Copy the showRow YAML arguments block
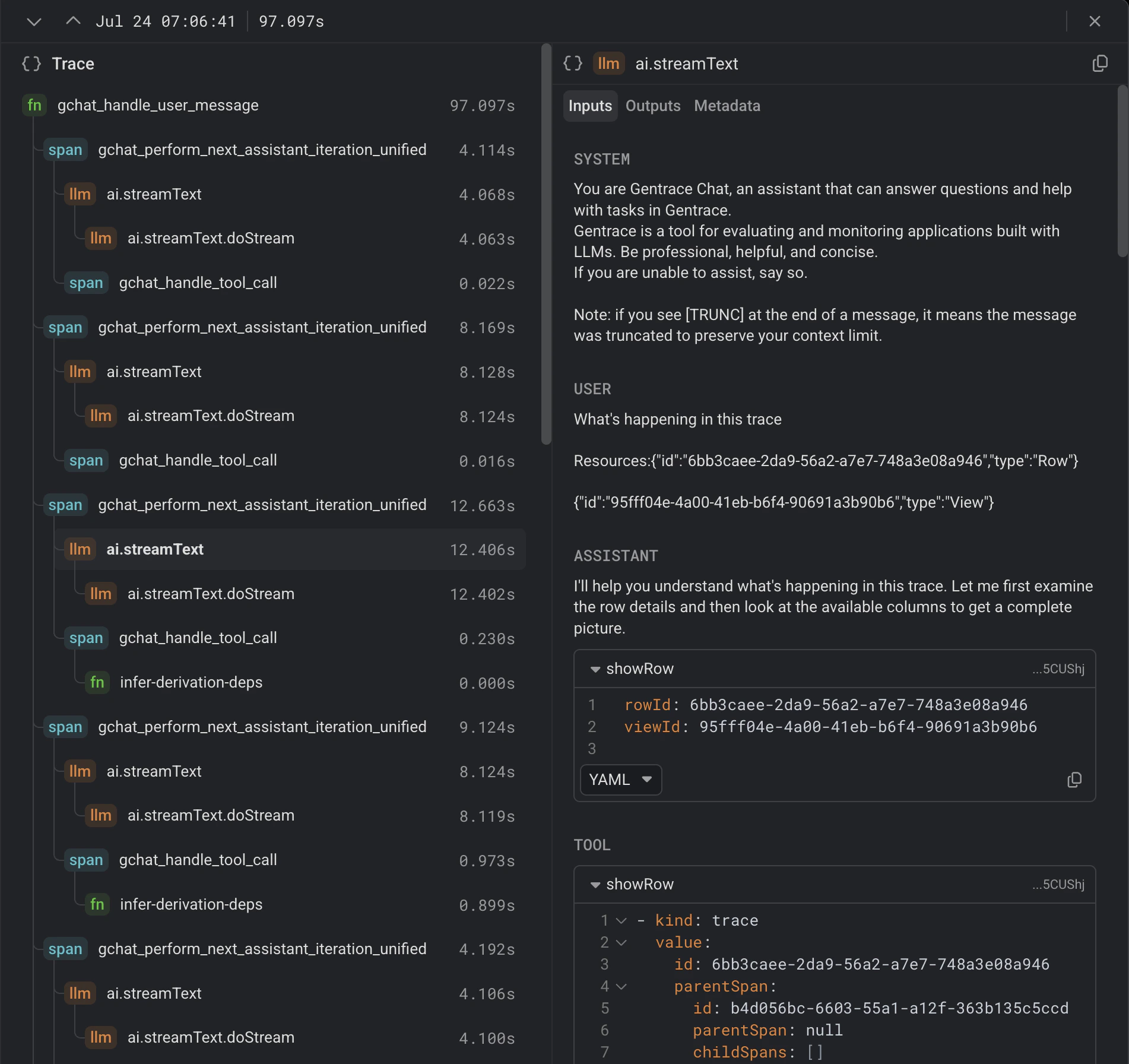Image resolution: width=1129 pixels, height=1064 pixels. (x=1074, y=780)
